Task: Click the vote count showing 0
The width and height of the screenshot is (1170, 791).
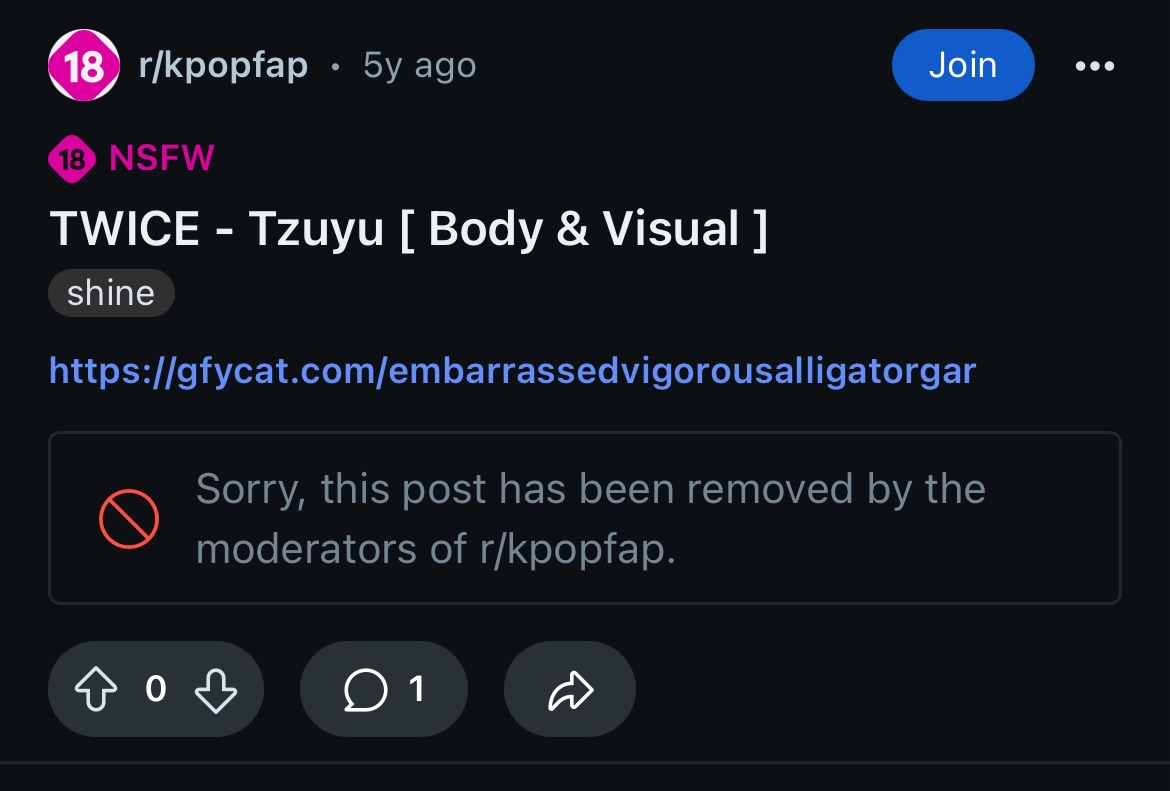Action: tap(155, 689)
